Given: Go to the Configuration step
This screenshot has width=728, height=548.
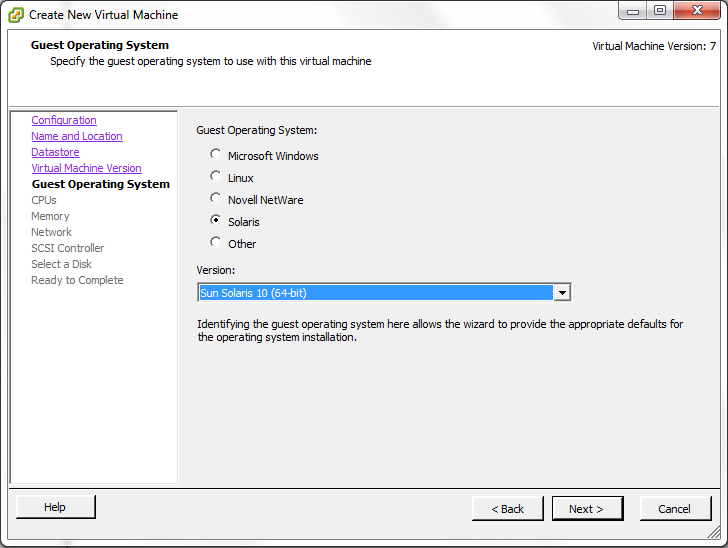Looking at the screenshot, I should click(64, 120).
